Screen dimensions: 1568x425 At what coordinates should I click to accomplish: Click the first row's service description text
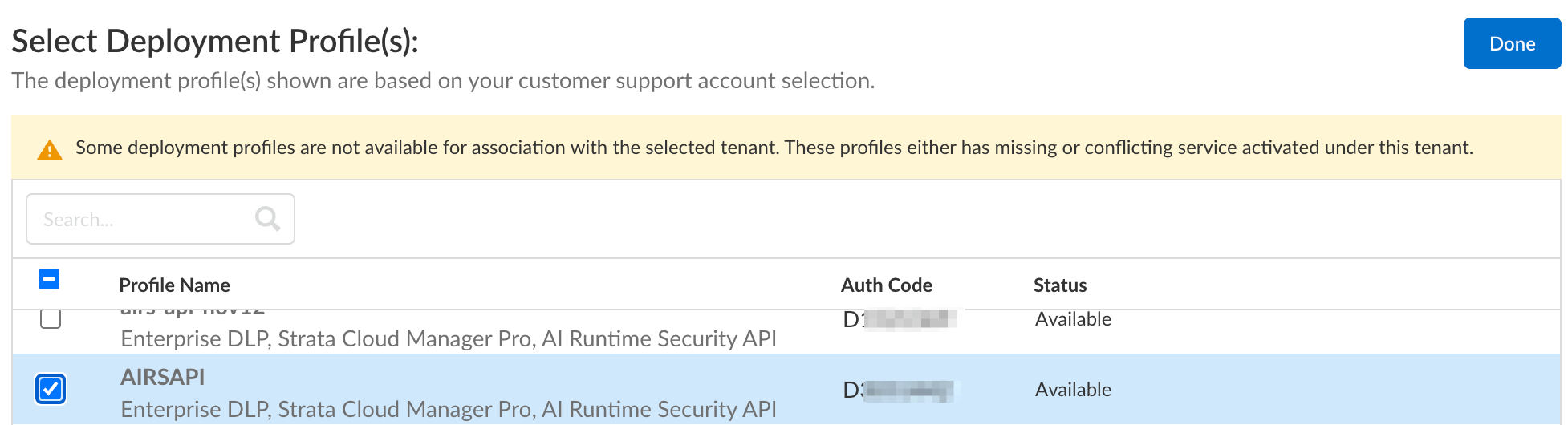(x=448, y=338)
